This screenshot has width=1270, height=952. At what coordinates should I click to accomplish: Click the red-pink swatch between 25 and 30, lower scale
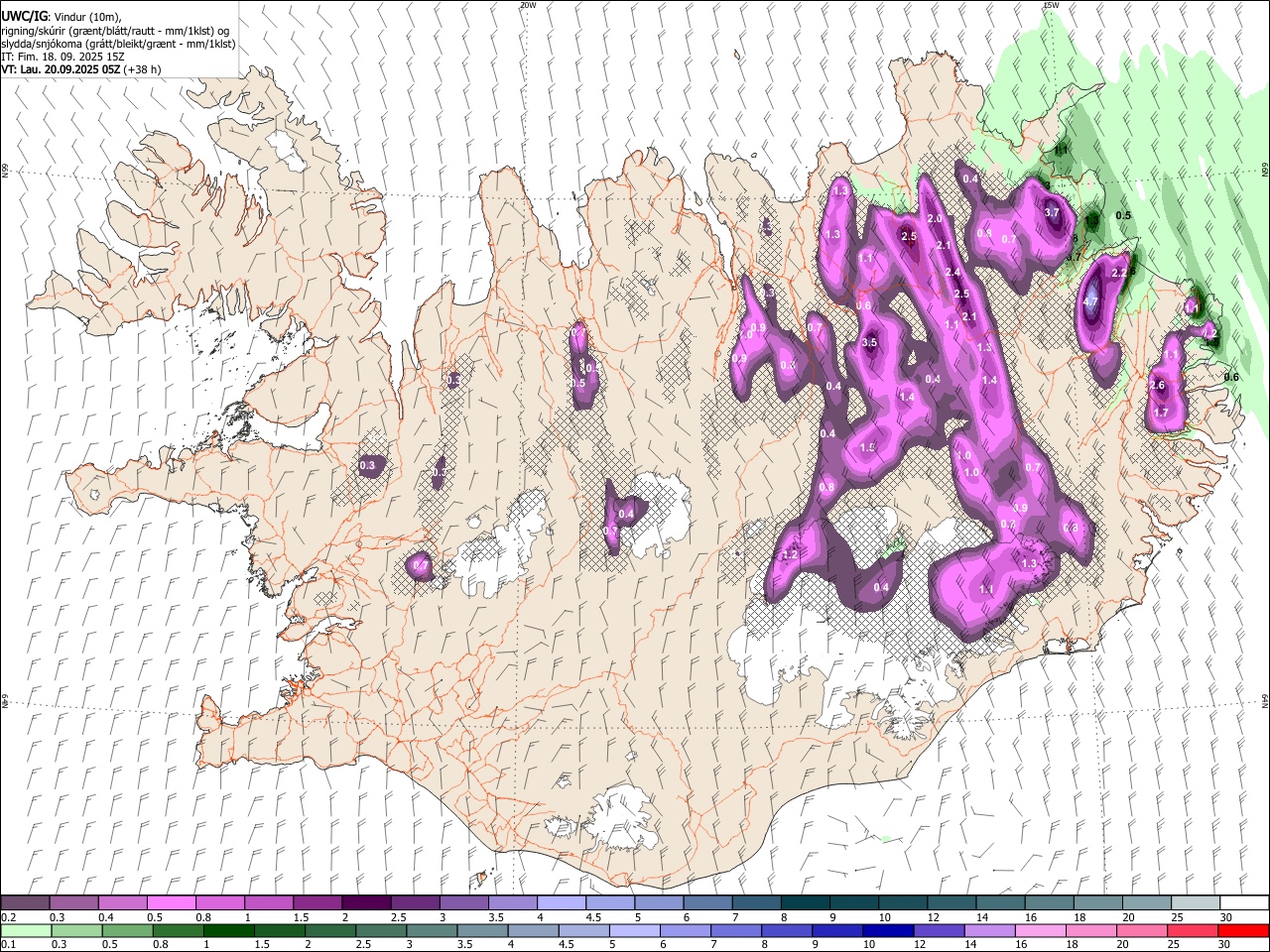click(1194, 930)
